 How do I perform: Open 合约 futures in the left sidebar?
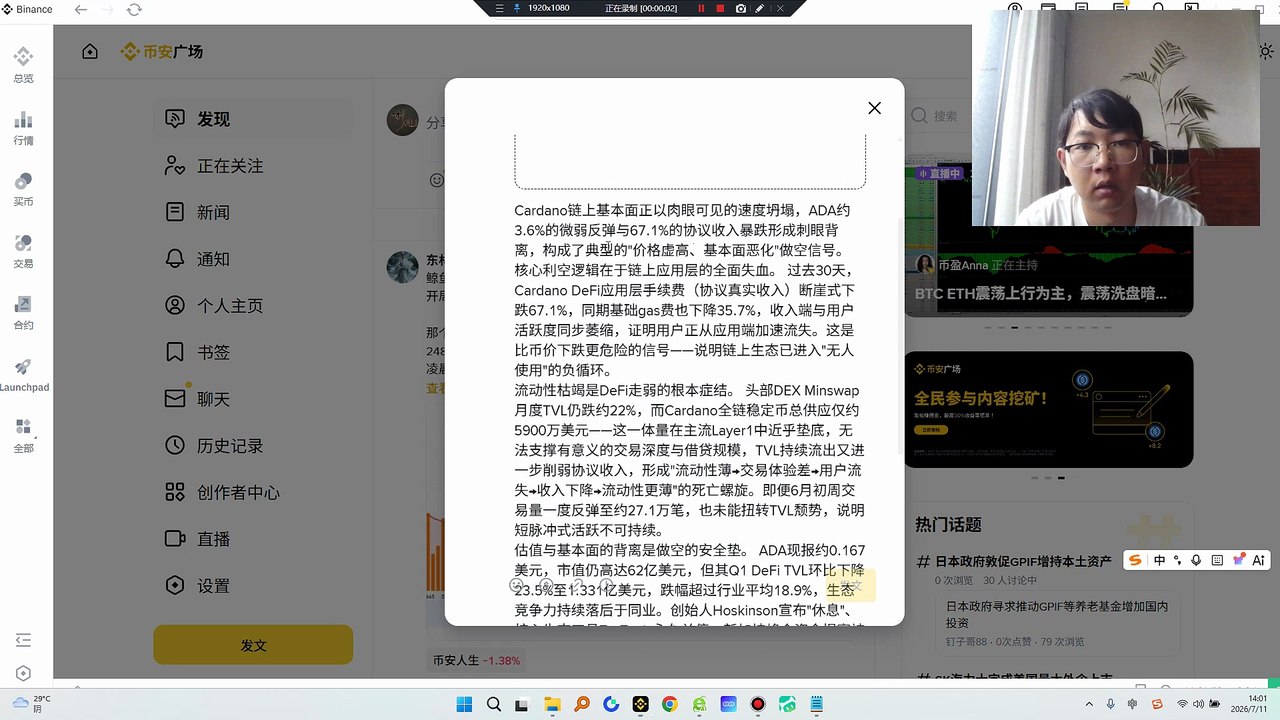tap(23, 312)
